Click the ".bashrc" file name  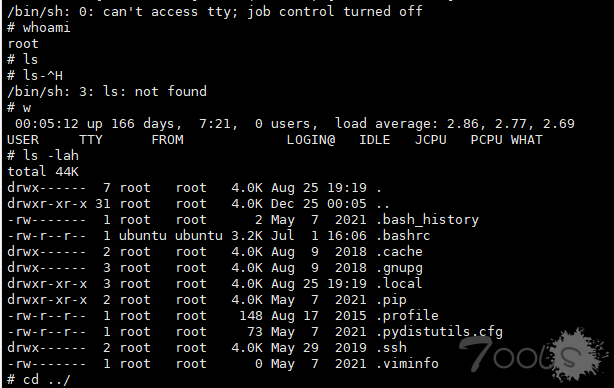pos(403,236)
